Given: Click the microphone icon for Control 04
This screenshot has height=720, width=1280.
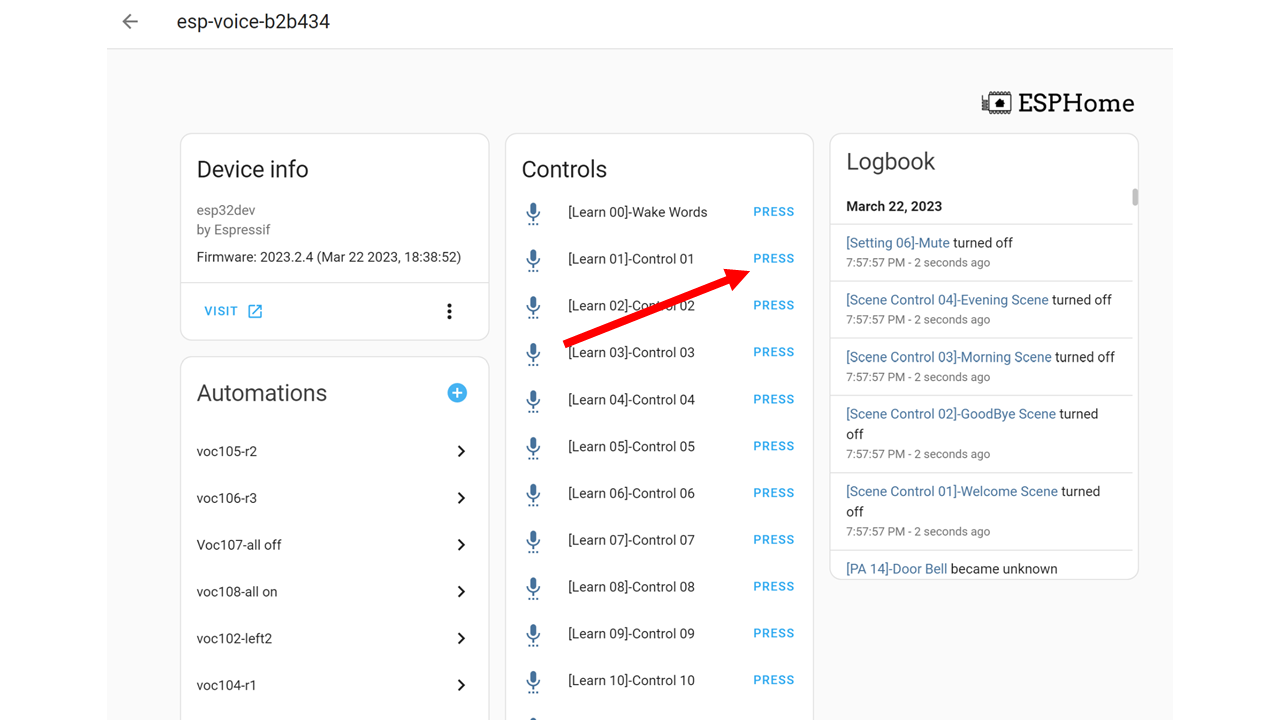Looking at the screenshot, I should (533, 400).
